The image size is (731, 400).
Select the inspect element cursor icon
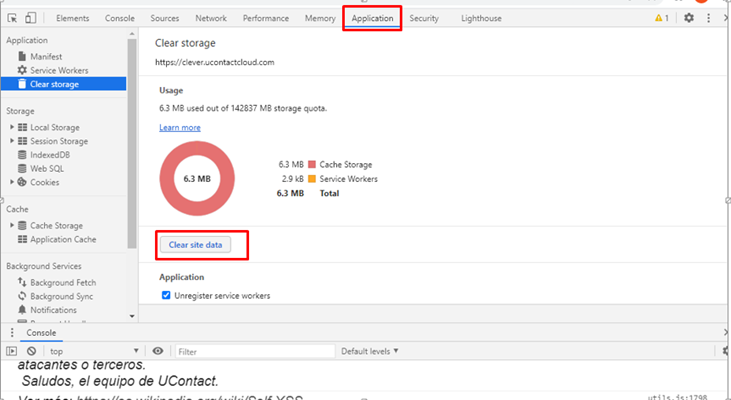13,18
